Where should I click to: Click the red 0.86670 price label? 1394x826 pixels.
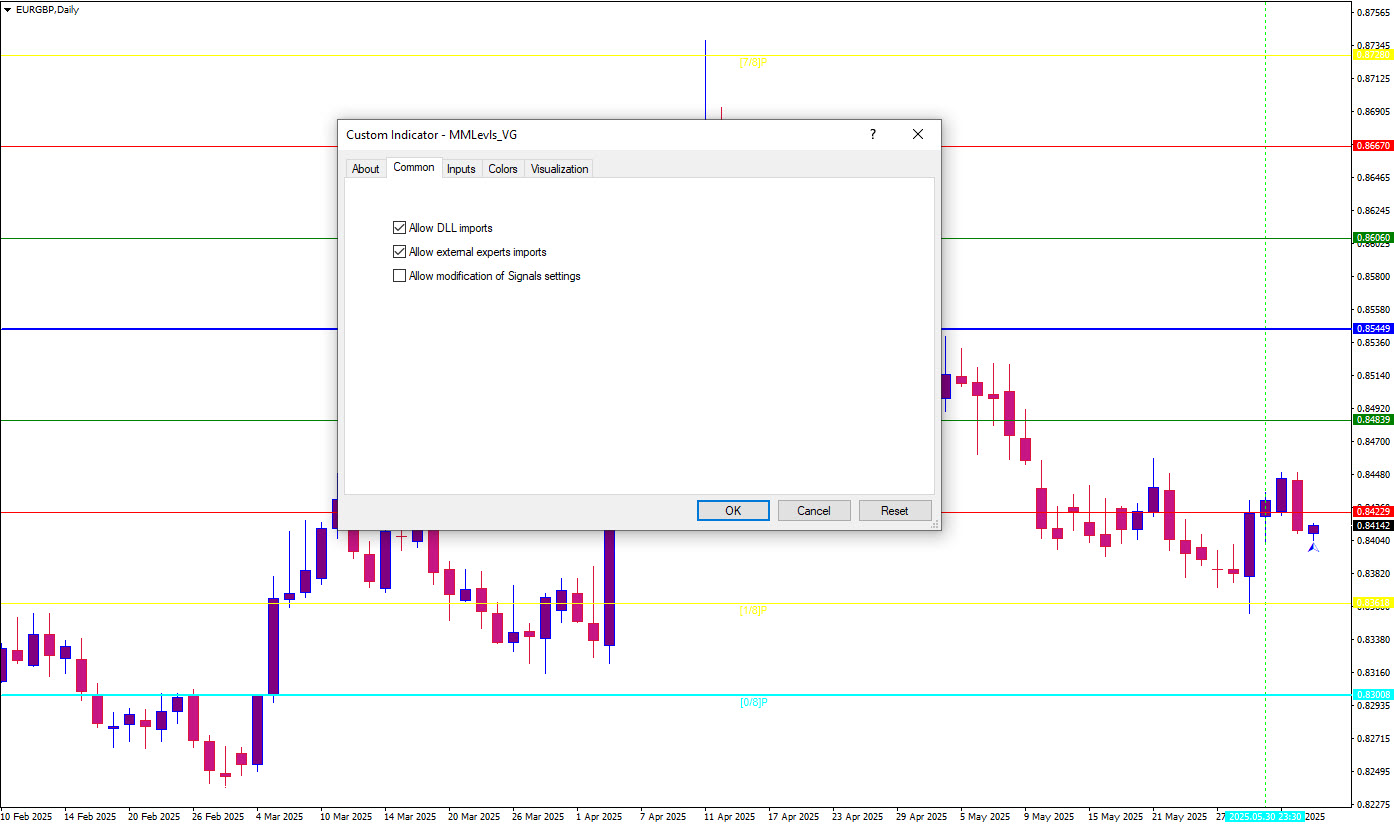pos(1373,146)
